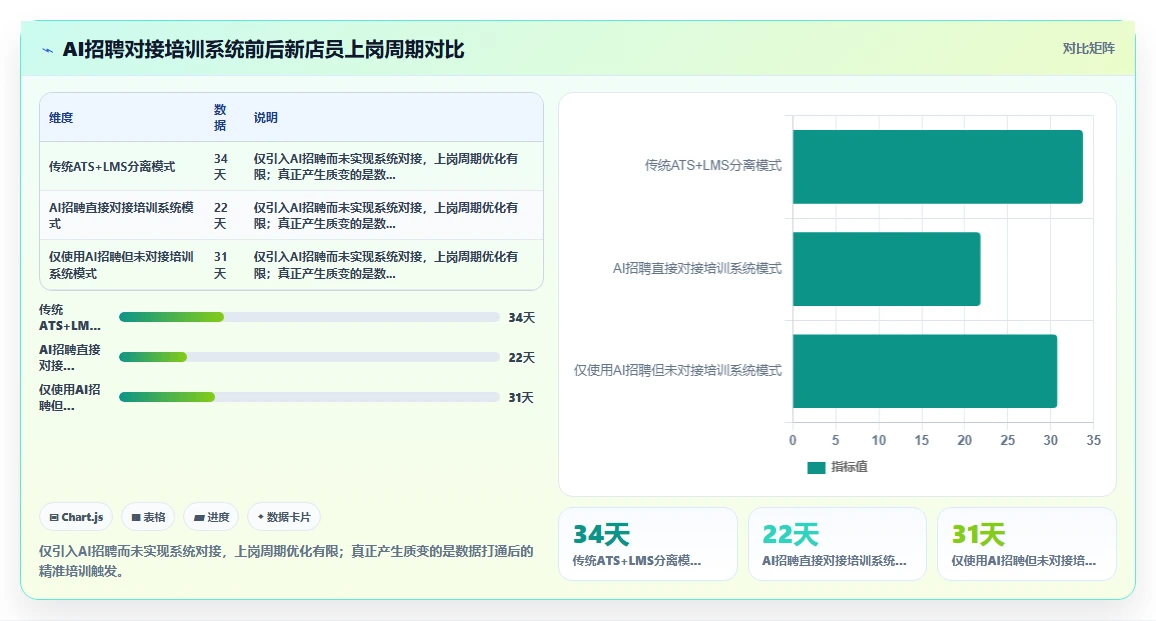Screen dimensions: 1156x621
Task: Click the 数据 column header
Action: 220,117
